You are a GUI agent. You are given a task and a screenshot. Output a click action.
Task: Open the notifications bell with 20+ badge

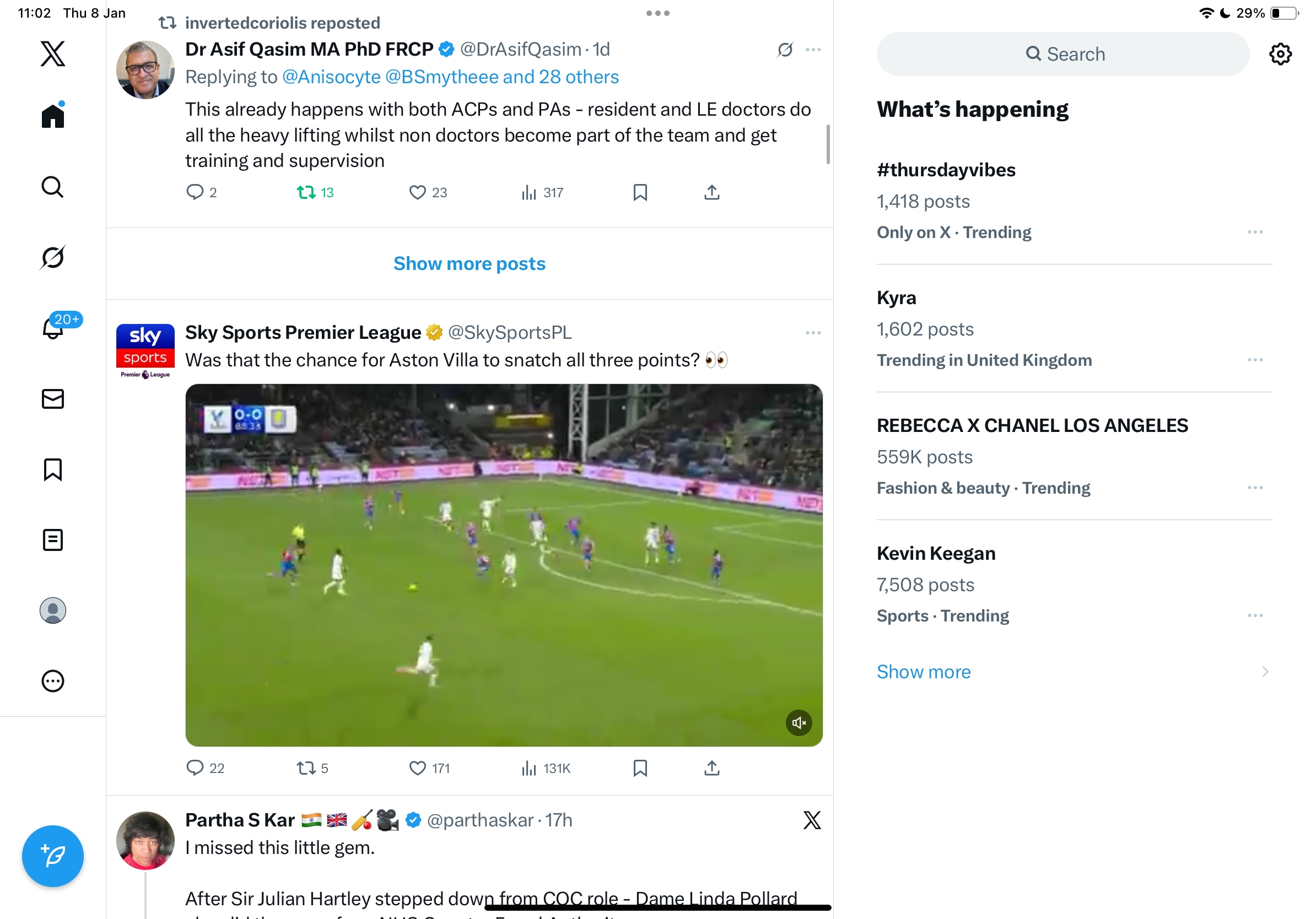click(53, 328)
